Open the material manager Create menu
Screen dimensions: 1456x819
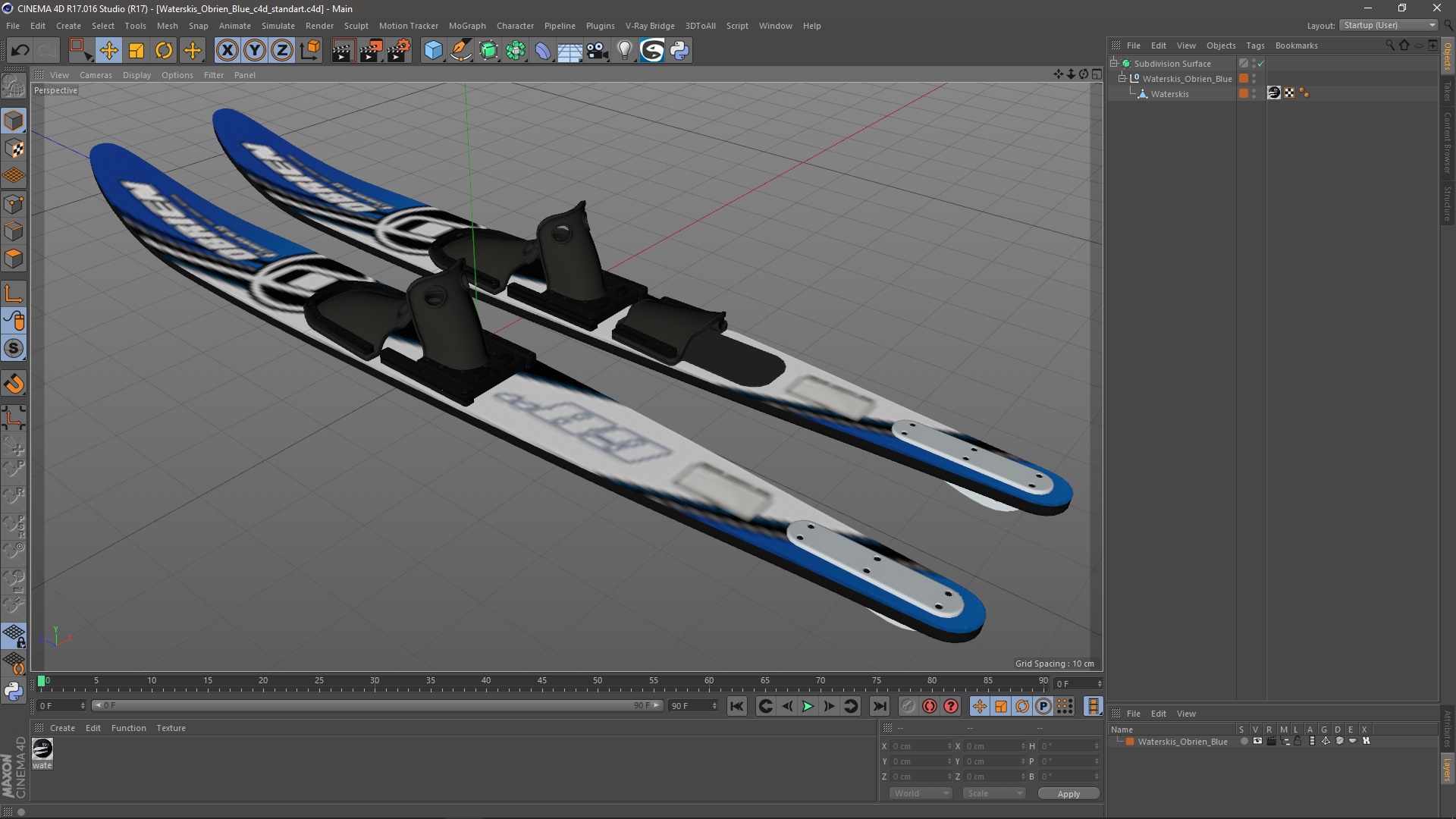[62, 728]
